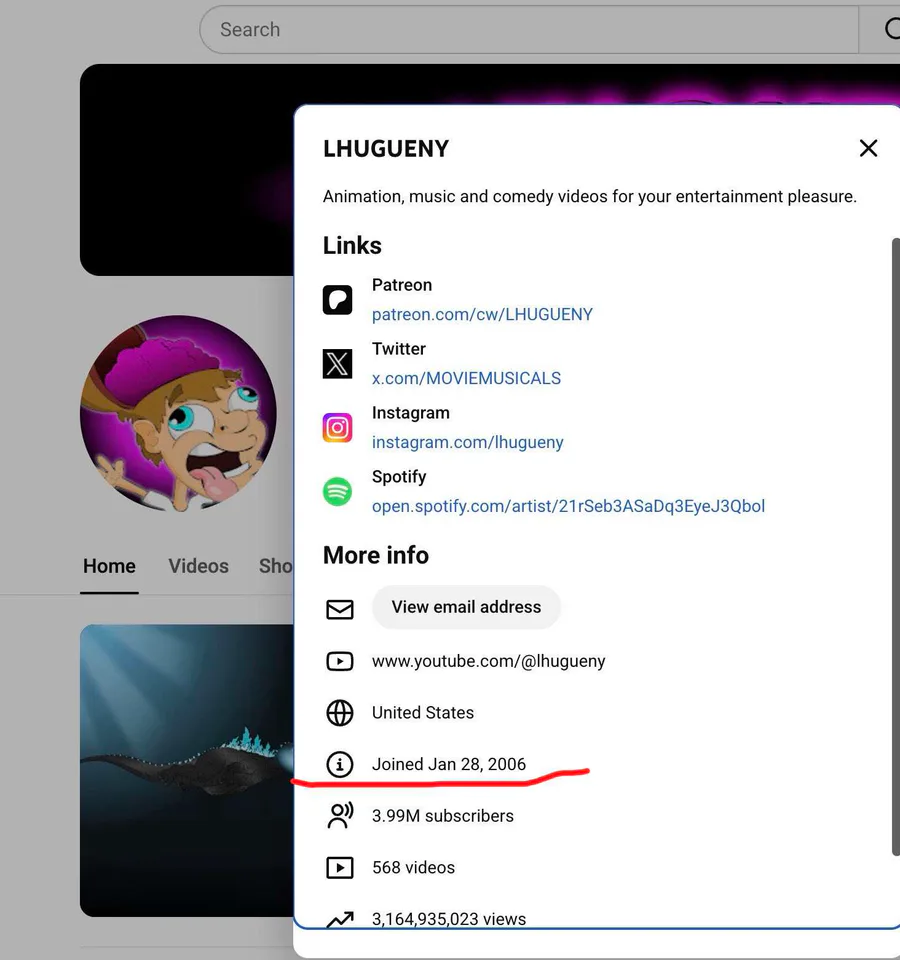
Task: Click the Twitter label
Action: [x=399, y=348]
